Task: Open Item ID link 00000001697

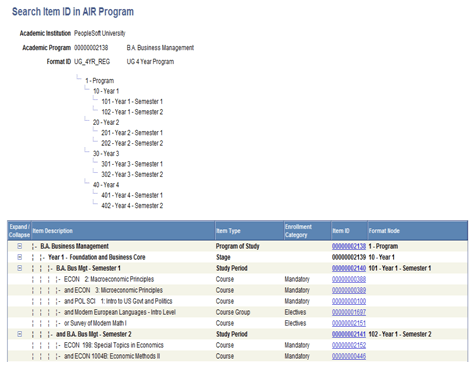Action: pos(349,312)
